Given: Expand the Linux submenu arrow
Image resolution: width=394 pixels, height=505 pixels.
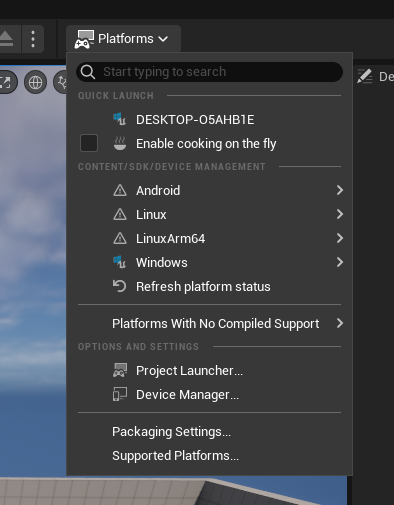Looking at the screenshot, I should pyautogui.click(x=340, y=214).
